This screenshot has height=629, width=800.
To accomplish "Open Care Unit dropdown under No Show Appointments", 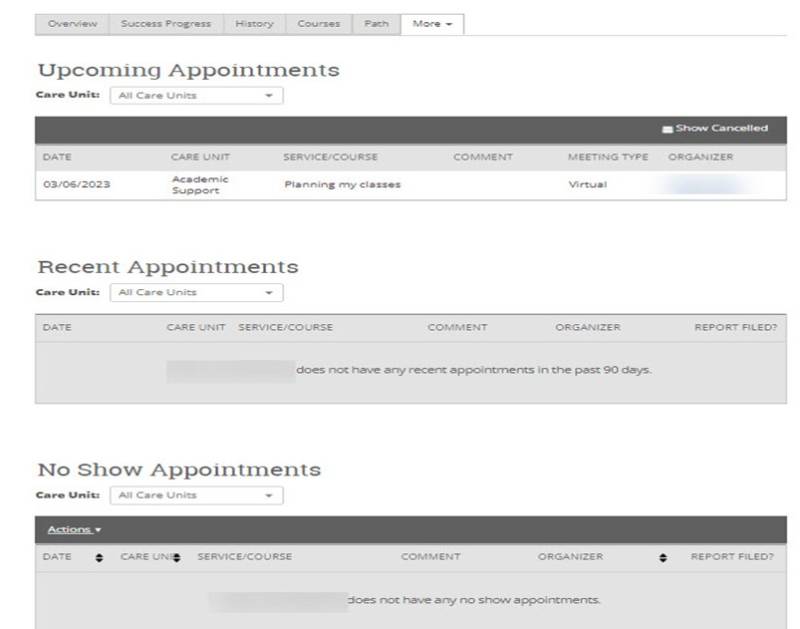I will 196,495.
